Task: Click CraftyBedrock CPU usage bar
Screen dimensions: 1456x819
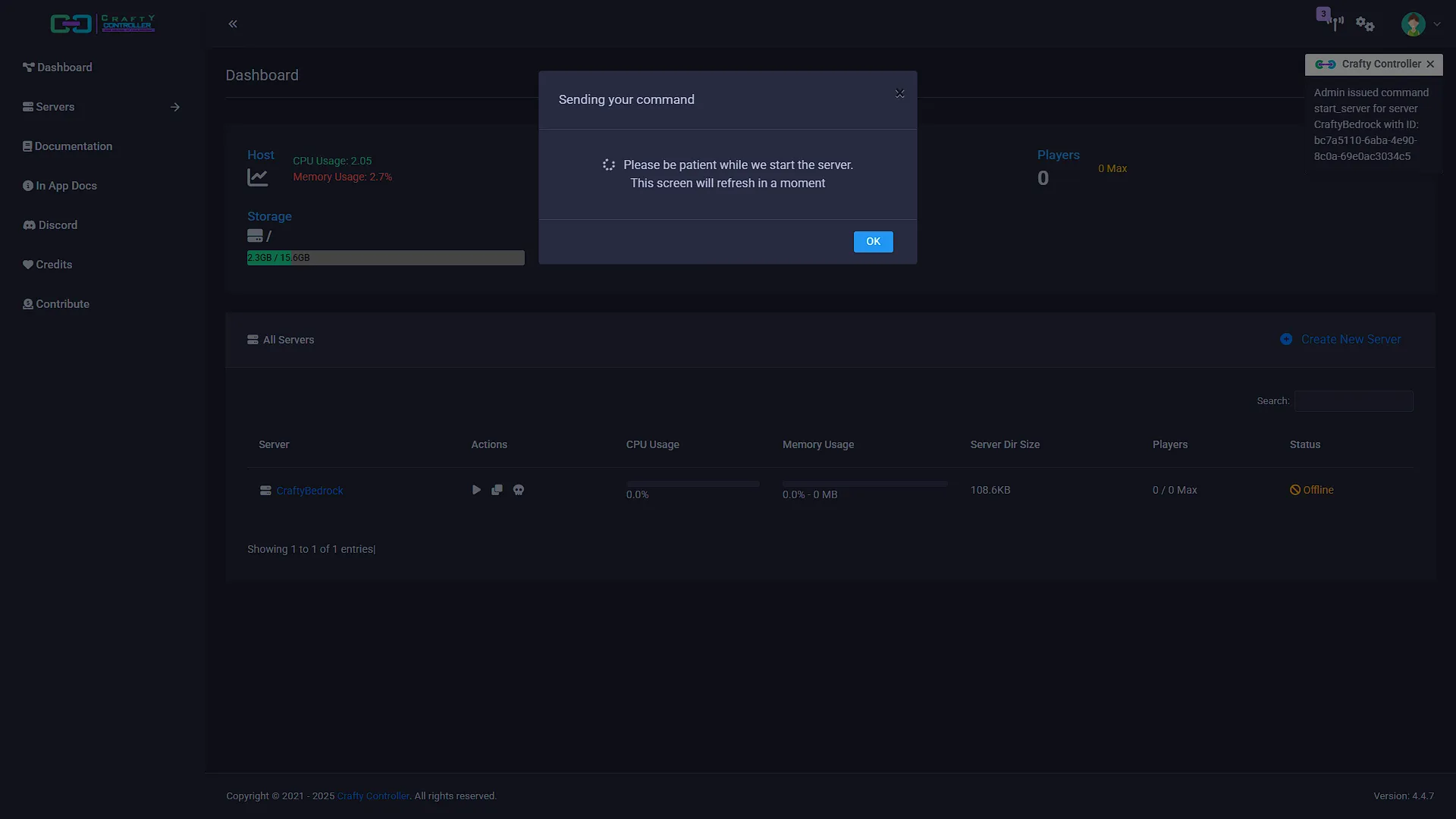Action: [x=692, y=484]
